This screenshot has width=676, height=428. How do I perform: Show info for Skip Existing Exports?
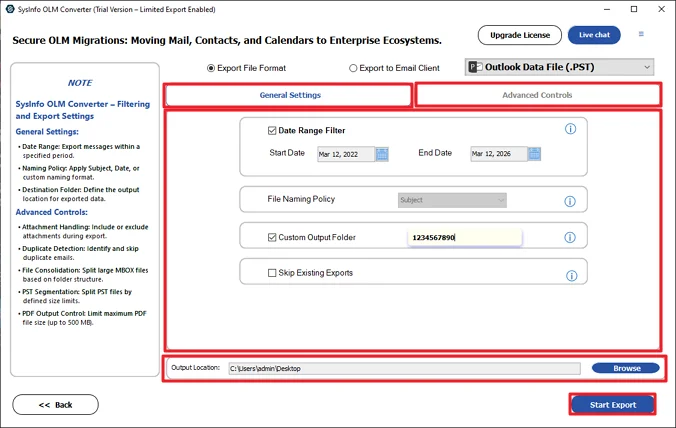pos(572,276)
